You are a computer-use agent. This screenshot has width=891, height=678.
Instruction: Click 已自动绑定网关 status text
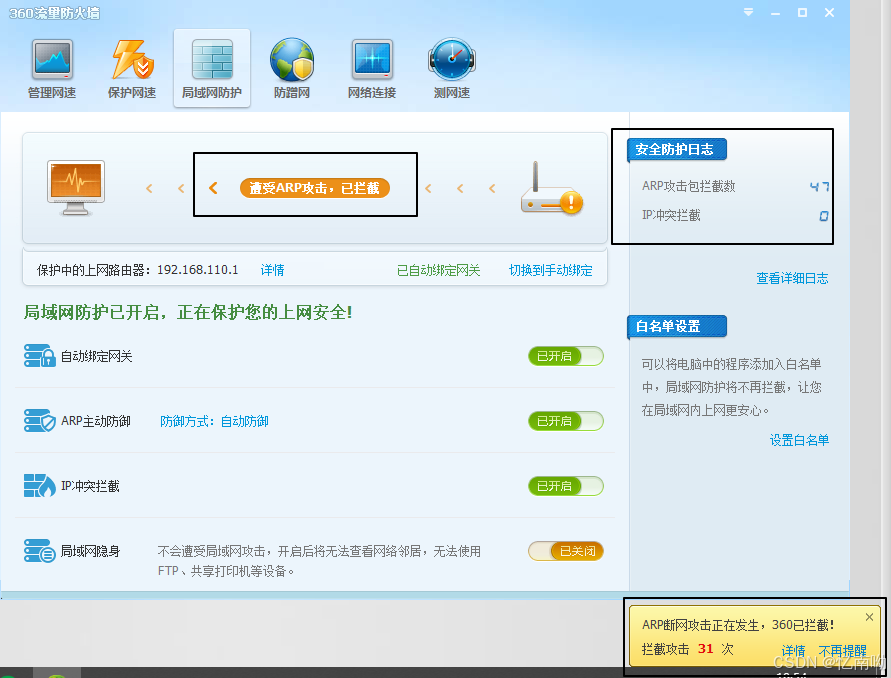coord(438,270)
